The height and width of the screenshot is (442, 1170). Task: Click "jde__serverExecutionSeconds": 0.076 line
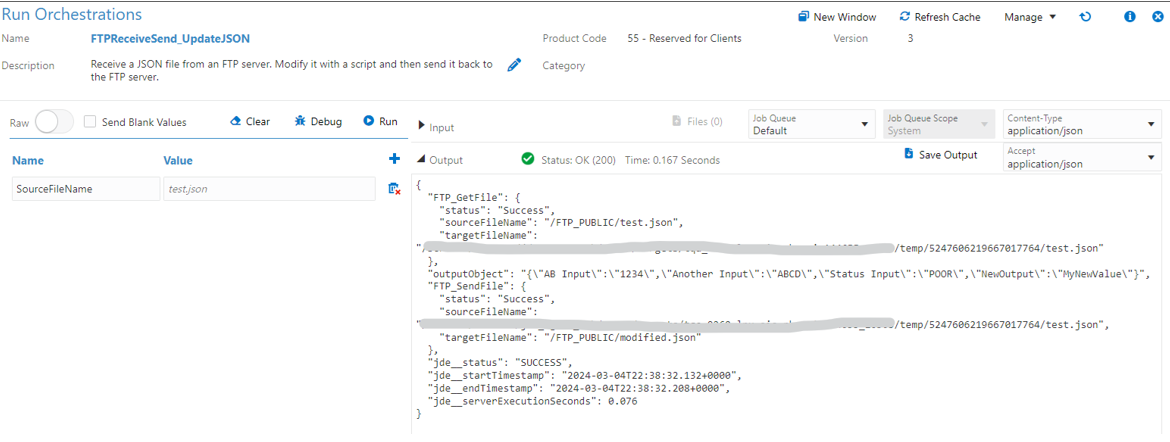[x=532, y=401]
